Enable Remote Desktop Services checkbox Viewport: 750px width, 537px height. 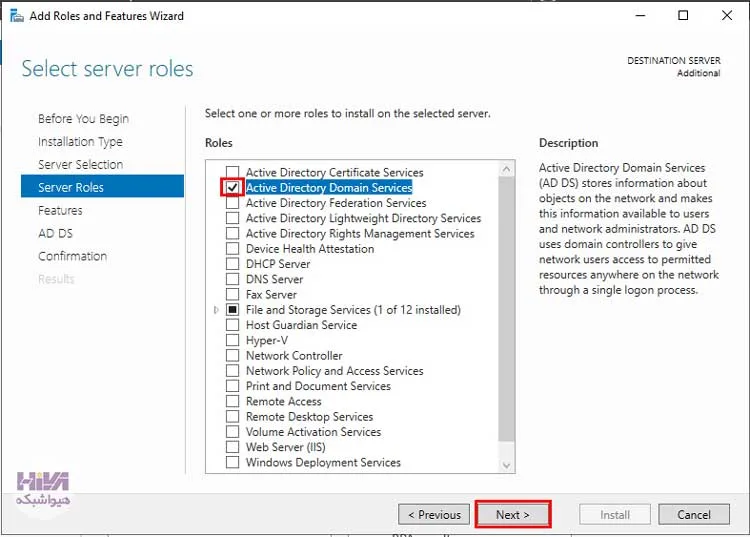(x=232, y=416)
